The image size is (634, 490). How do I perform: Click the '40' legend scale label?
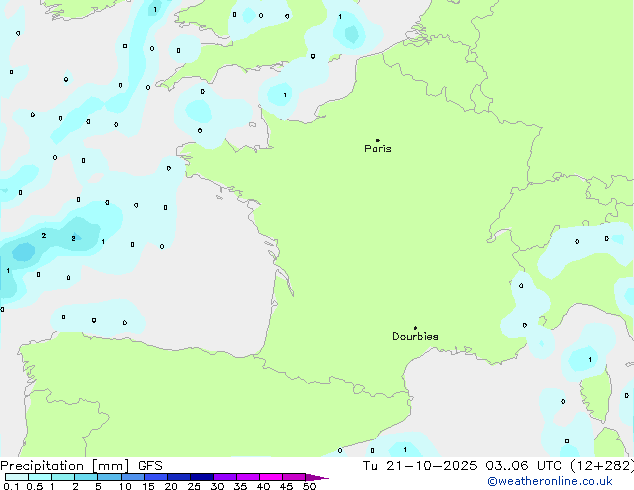pyautogui.click(x=263, y=486)
